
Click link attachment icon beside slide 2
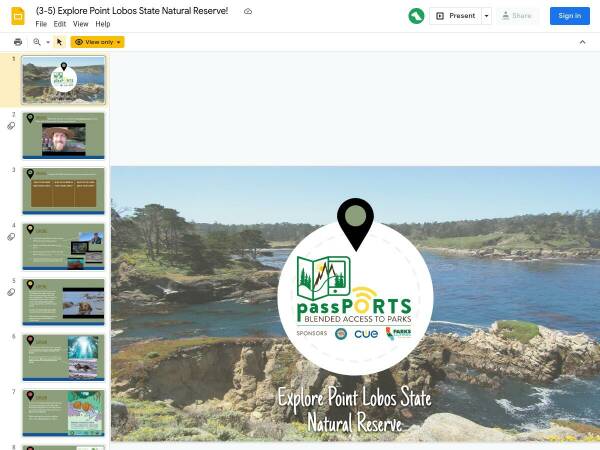point(11,126)
